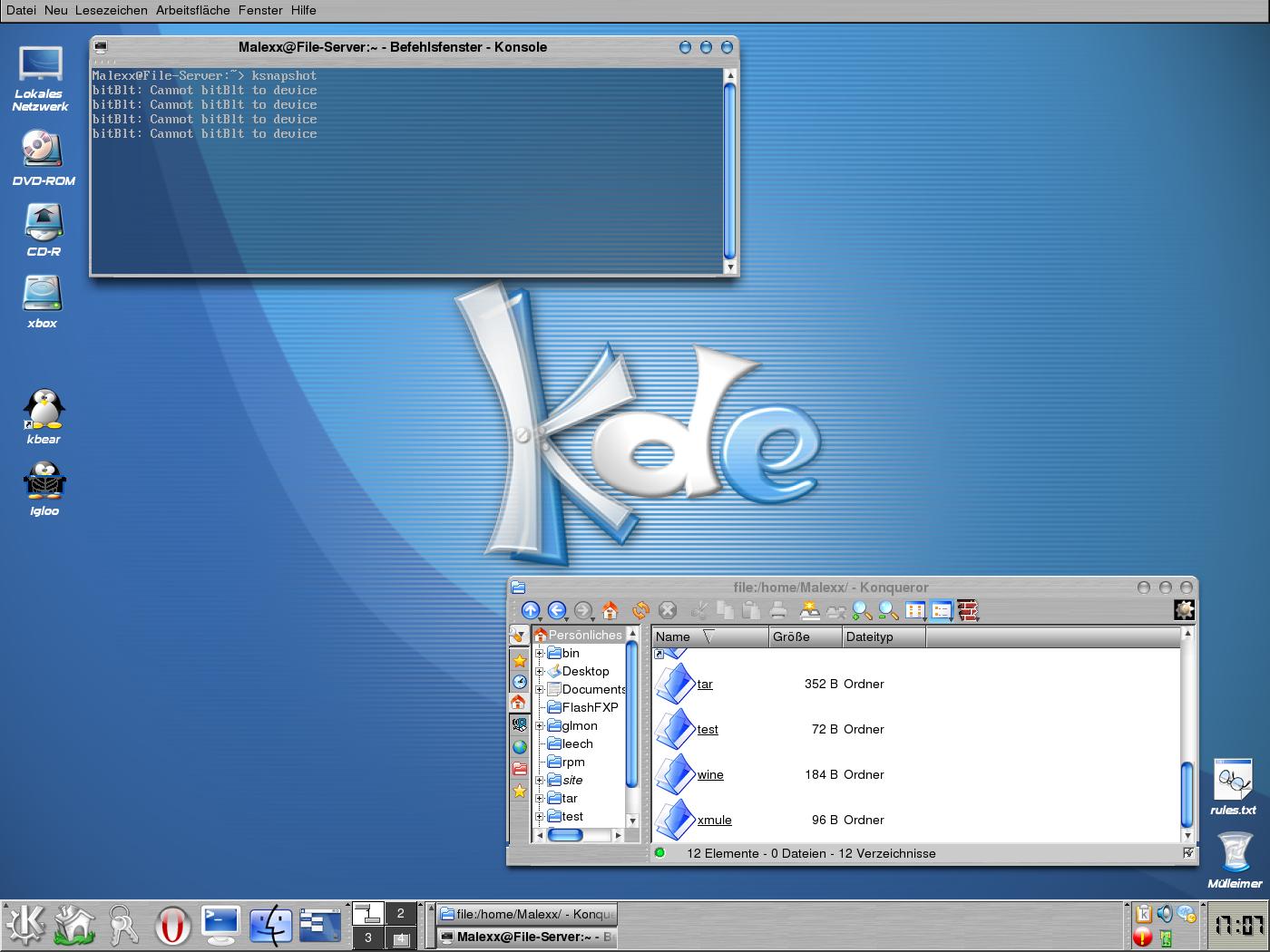
Task: Click the keys icon in the panel
Action: click(x=122, y=926)
